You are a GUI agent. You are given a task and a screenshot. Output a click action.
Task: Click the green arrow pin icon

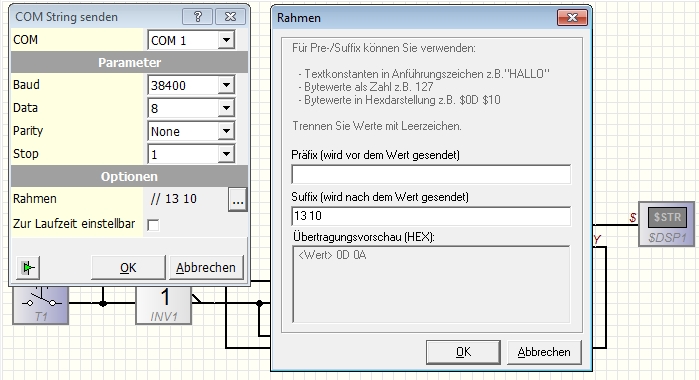pyautogui.click(x=28, y=268)
